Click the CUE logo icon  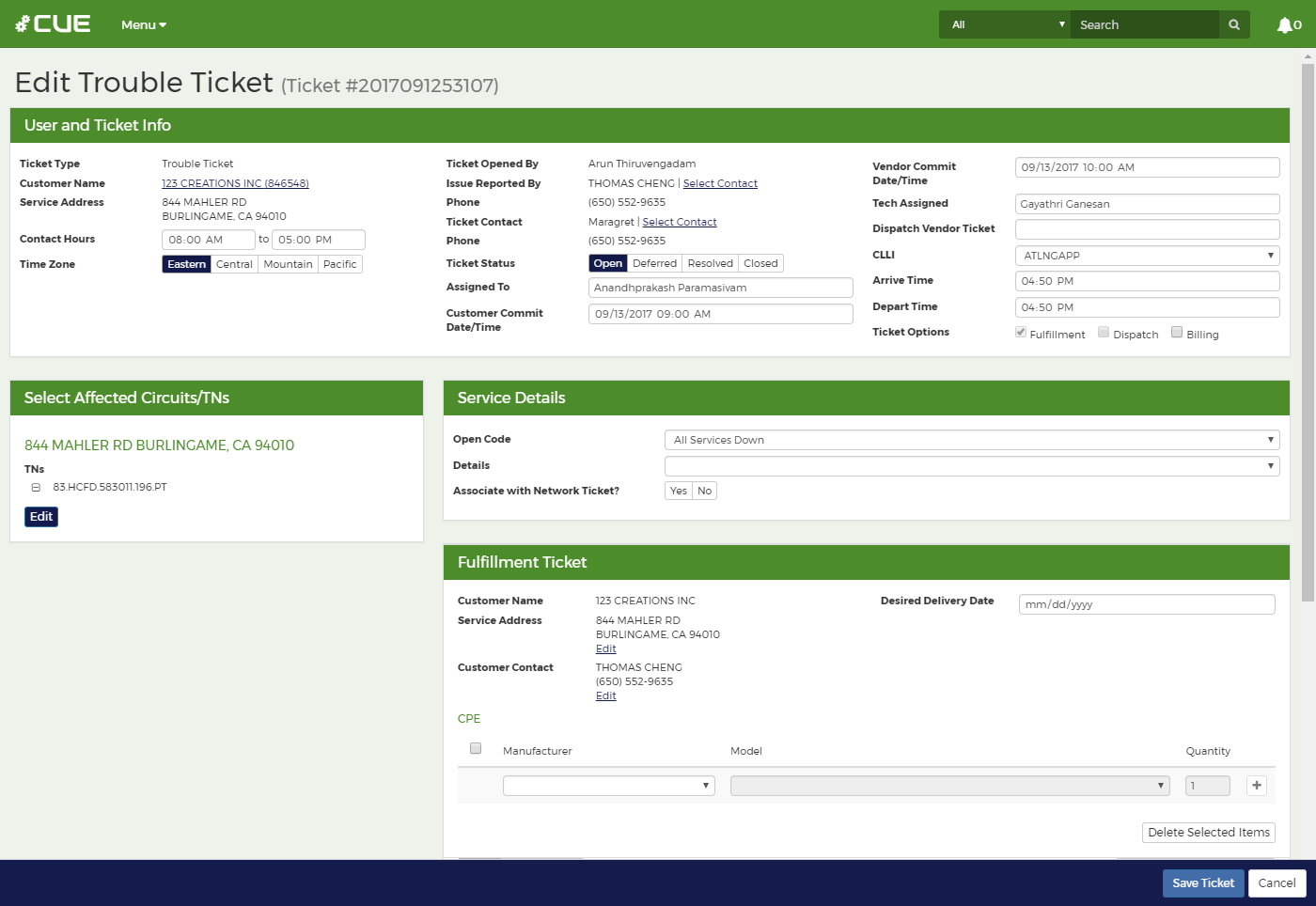coord(53,24)
